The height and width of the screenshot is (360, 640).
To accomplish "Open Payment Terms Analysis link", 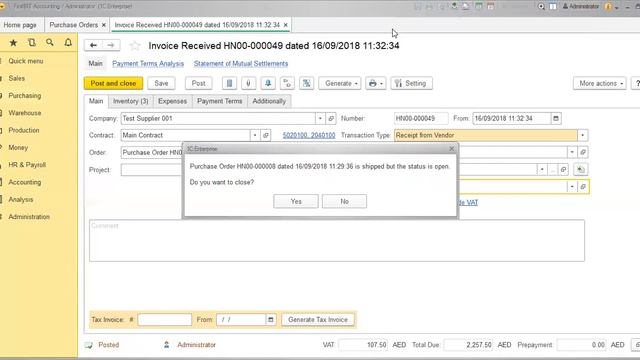I will [148, 64].
